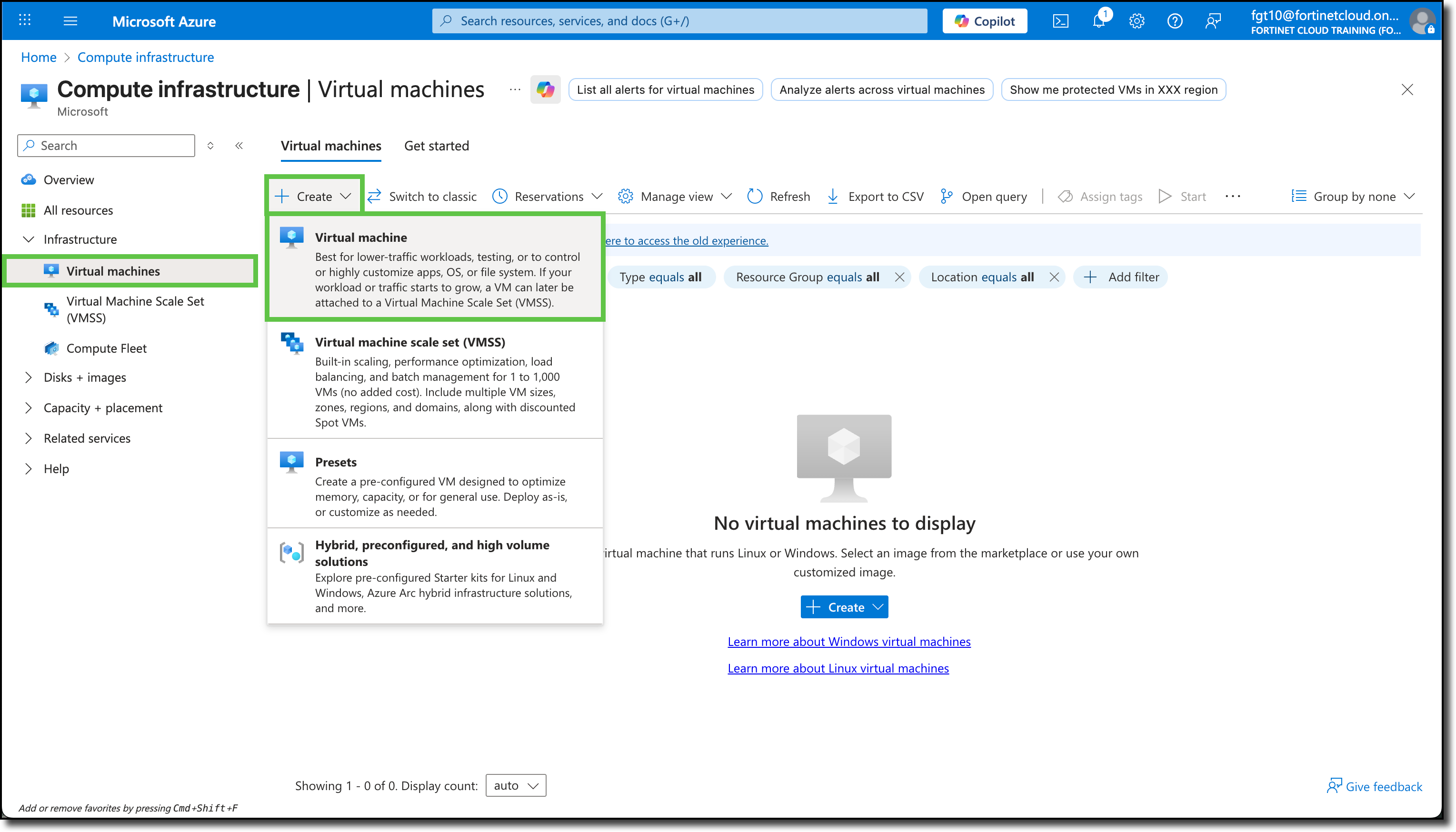Open the Copilot assistant
The height and width of the screenshot is (832, 1456).
coord(984,20)
